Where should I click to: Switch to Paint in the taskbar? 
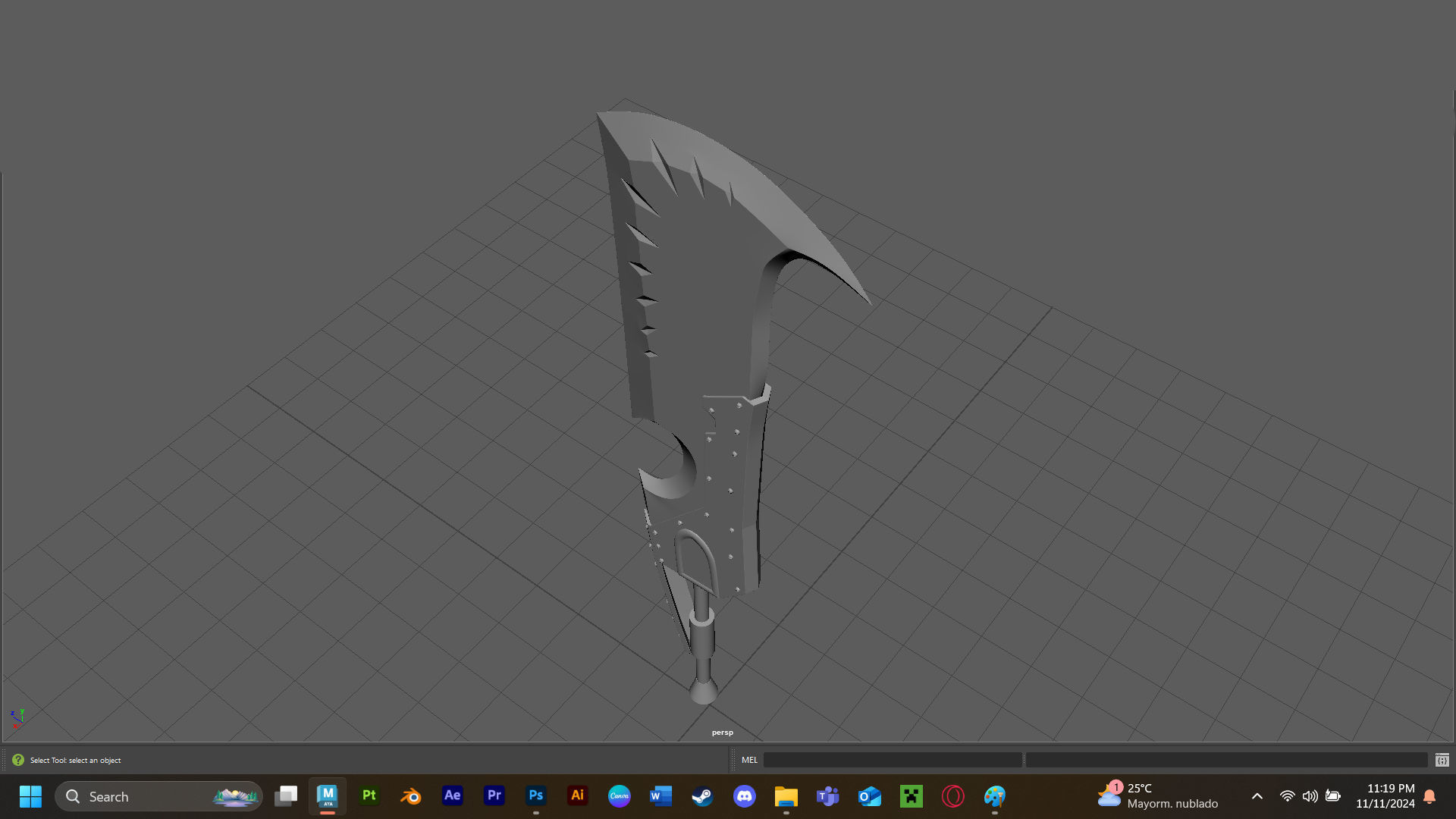(995, 796)
